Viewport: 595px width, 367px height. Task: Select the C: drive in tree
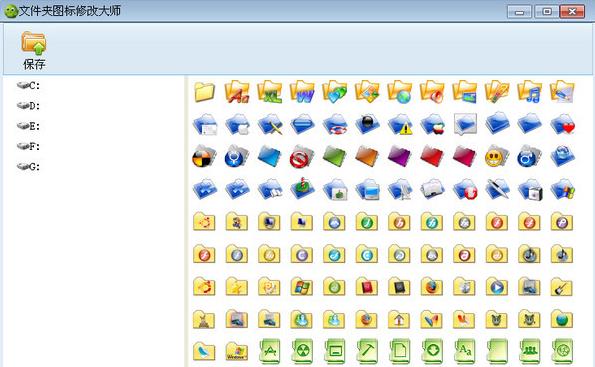click(x=28, y=86)
